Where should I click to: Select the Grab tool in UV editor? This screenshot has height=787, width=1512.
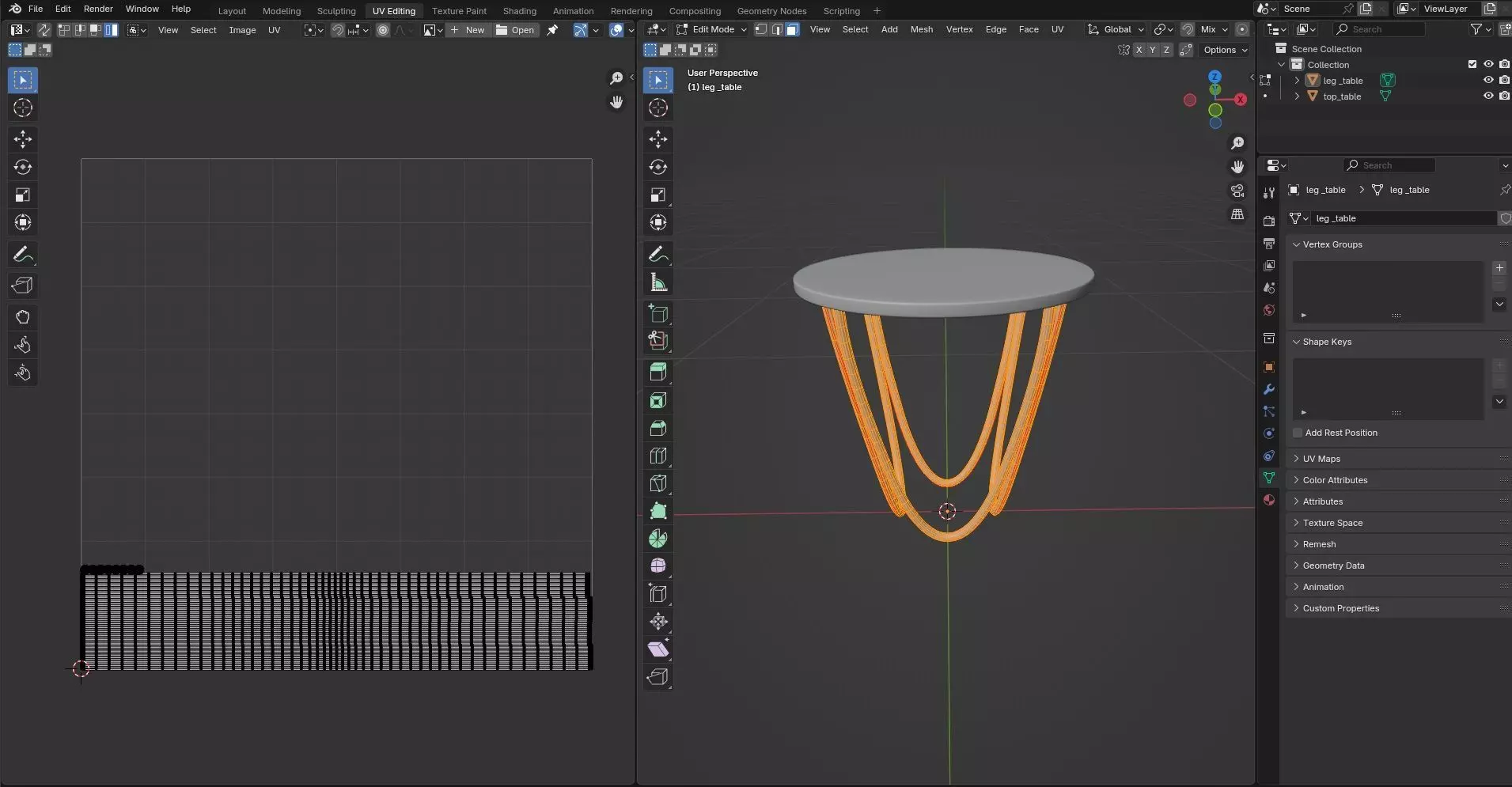[x=23, y=317]
